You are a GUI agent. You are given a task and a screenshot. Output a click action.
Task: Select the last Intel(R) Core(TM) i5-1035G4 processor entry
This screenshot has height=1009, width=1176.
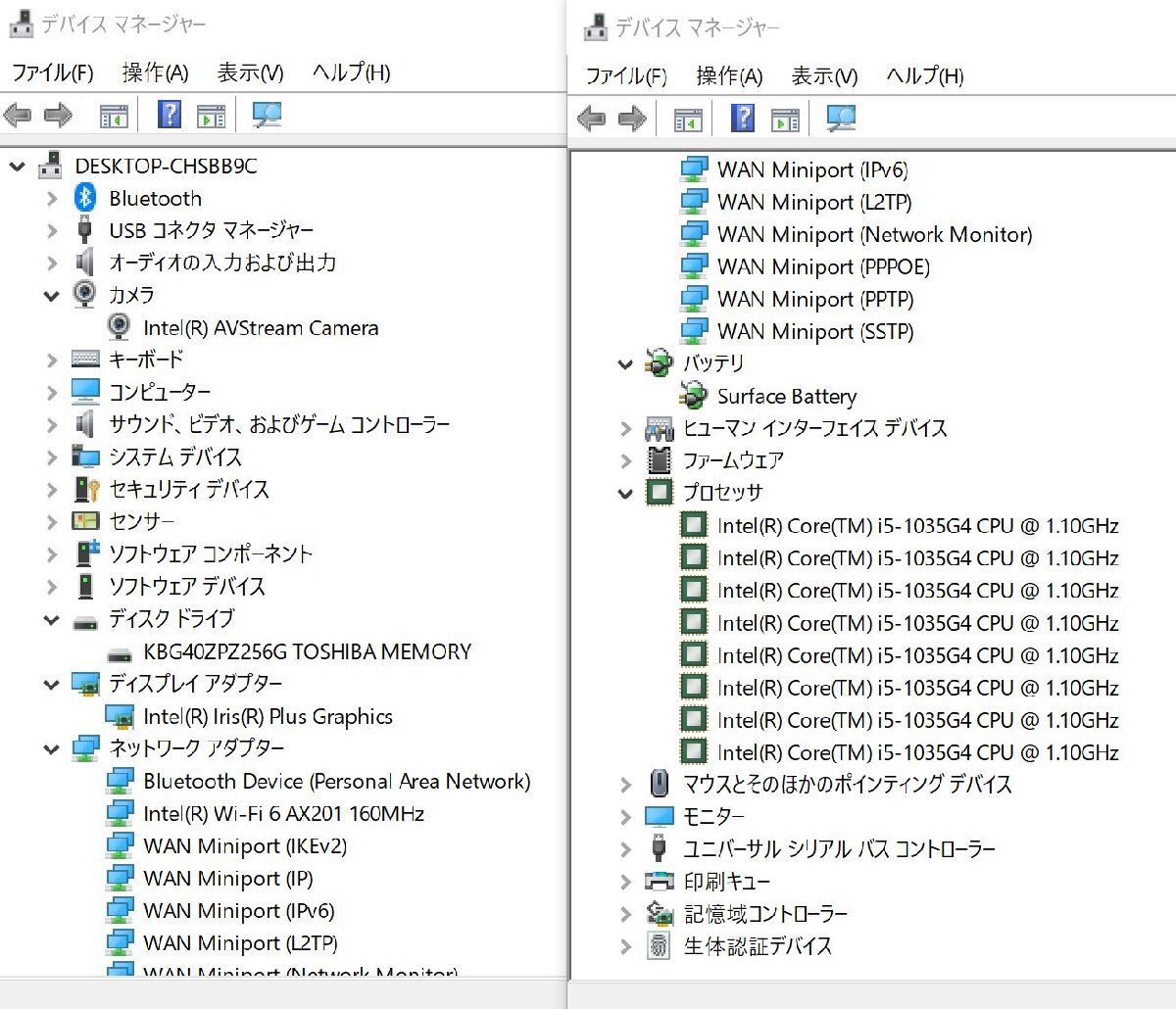coord(917,752)
